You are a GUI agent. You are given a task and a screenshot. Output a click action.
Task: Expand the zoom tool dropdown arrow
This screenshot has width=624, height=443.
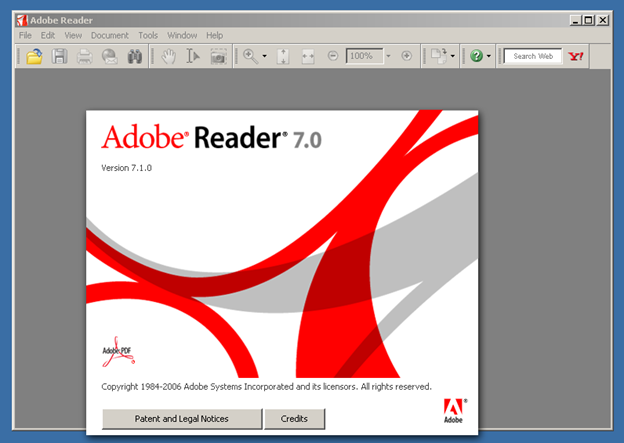(x=265, y=57)
